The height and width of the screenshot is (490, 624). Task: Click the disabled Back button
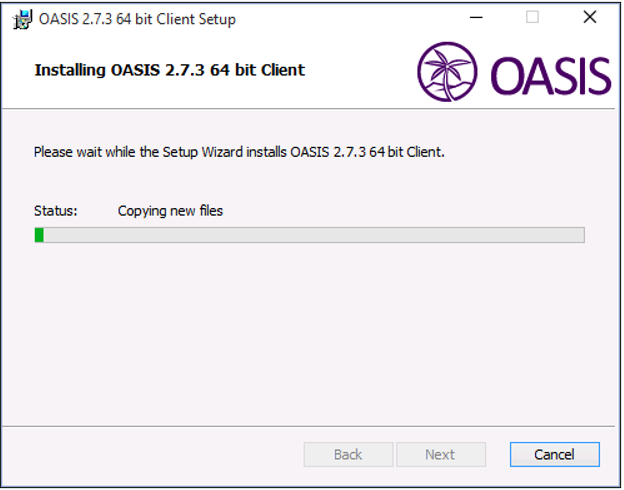pos(348,454)
